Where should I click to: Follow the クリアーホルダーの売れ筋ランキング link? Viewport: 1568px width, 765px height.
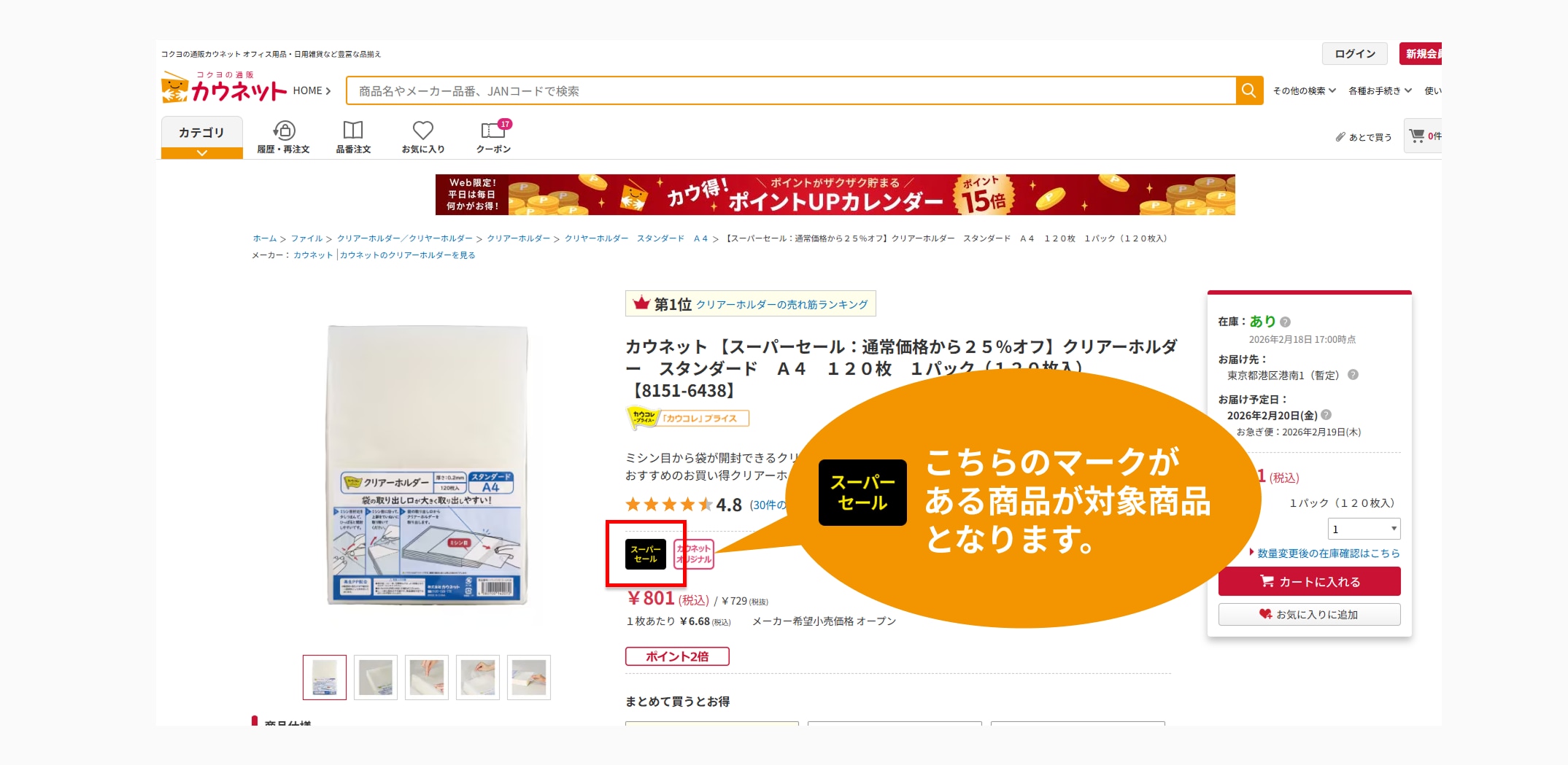(x=781, y=304)
